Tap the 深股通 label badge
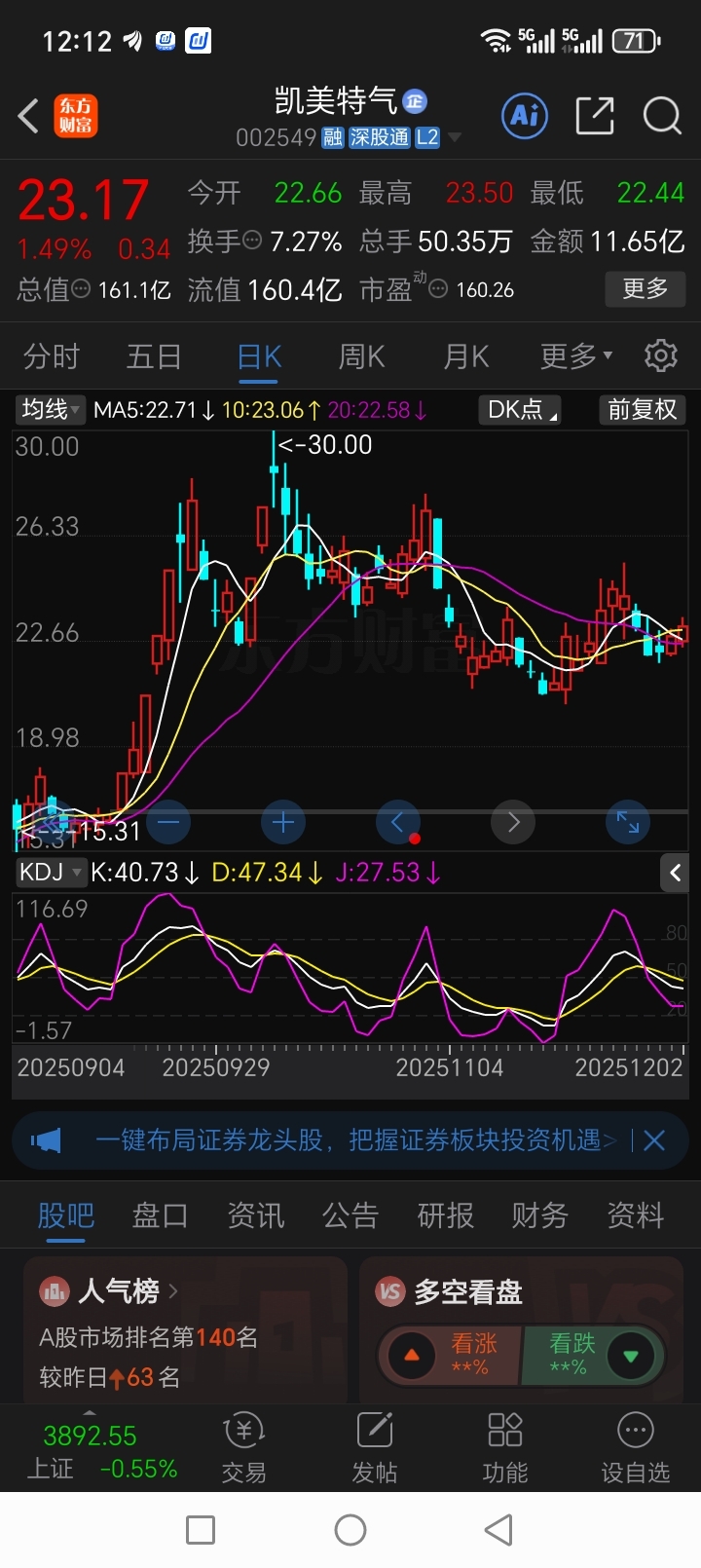The width and height of the screenshot is (701, 1568). [x=380, y=137]
